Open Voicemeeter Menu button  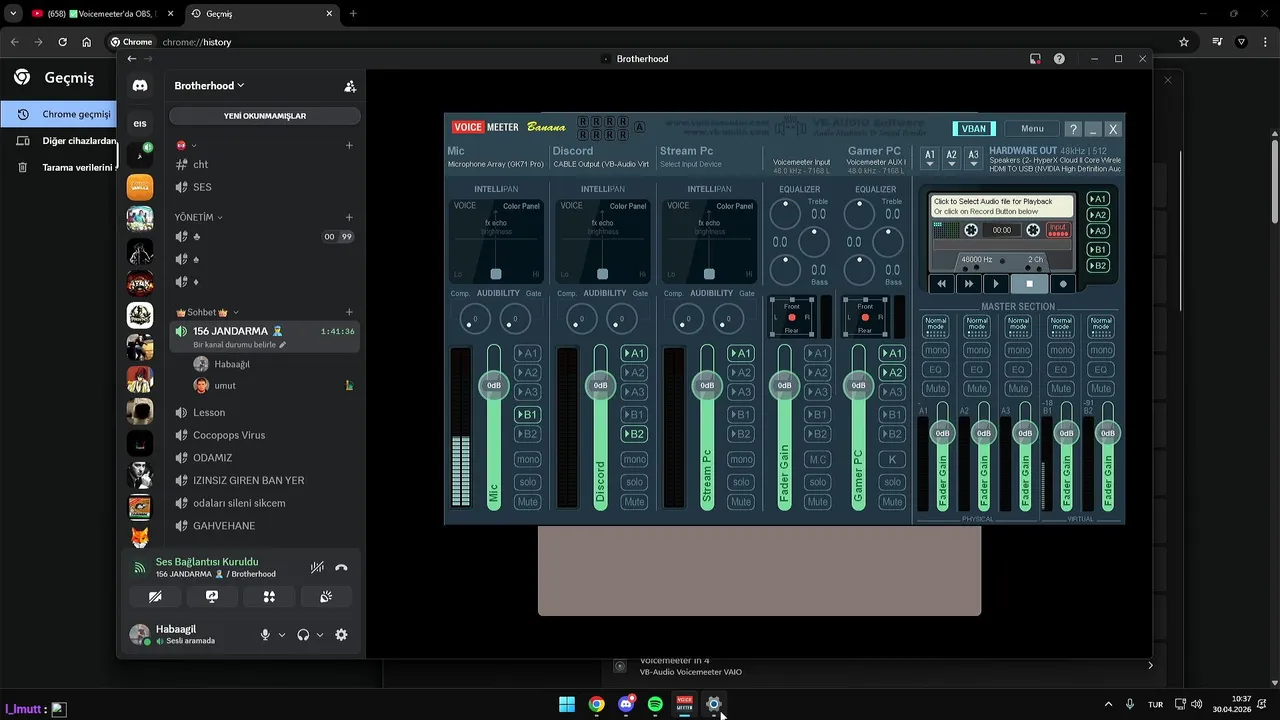pyautogui.click(x=1032, y=129)
